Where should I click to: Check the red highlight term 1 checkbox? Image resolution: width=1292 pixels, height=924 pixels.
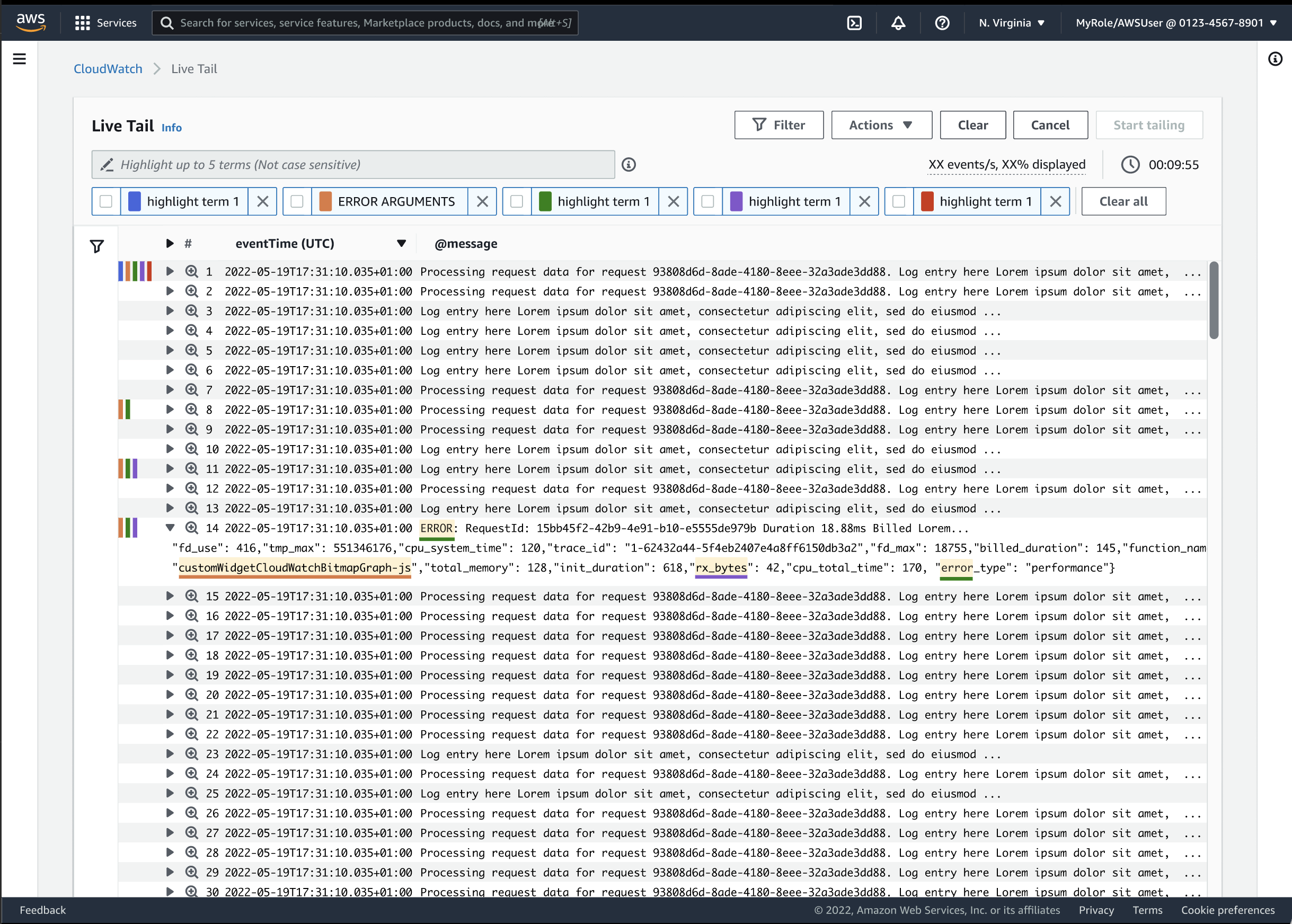point(899,201)
